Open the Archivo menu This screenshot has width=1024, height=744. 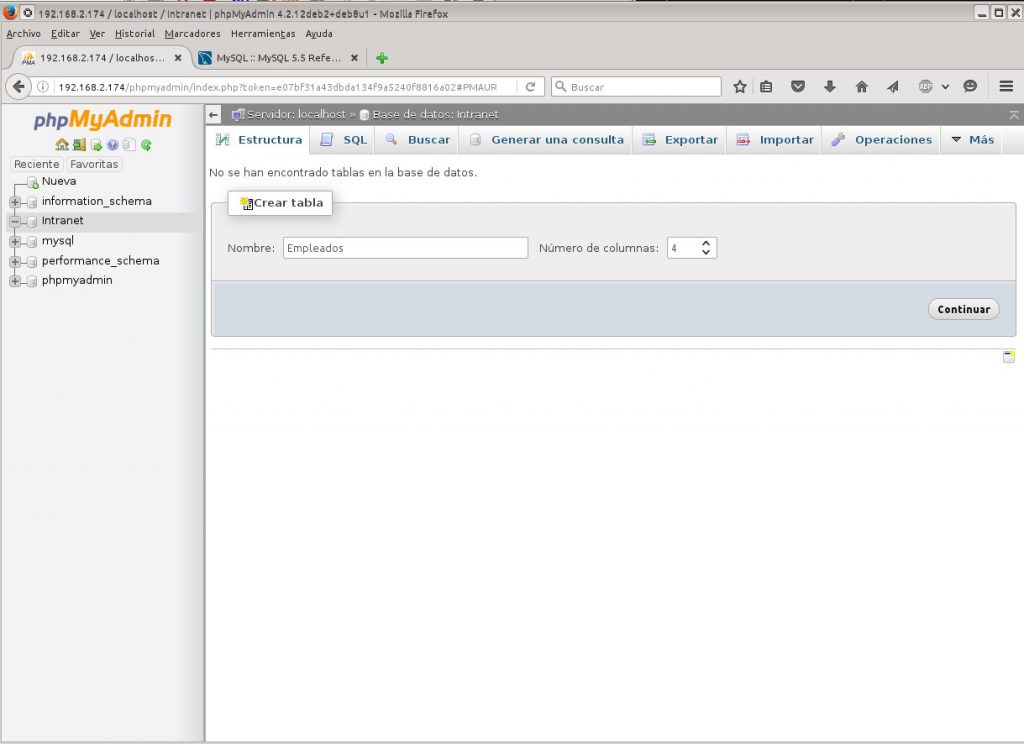click(x=24, y=33)
